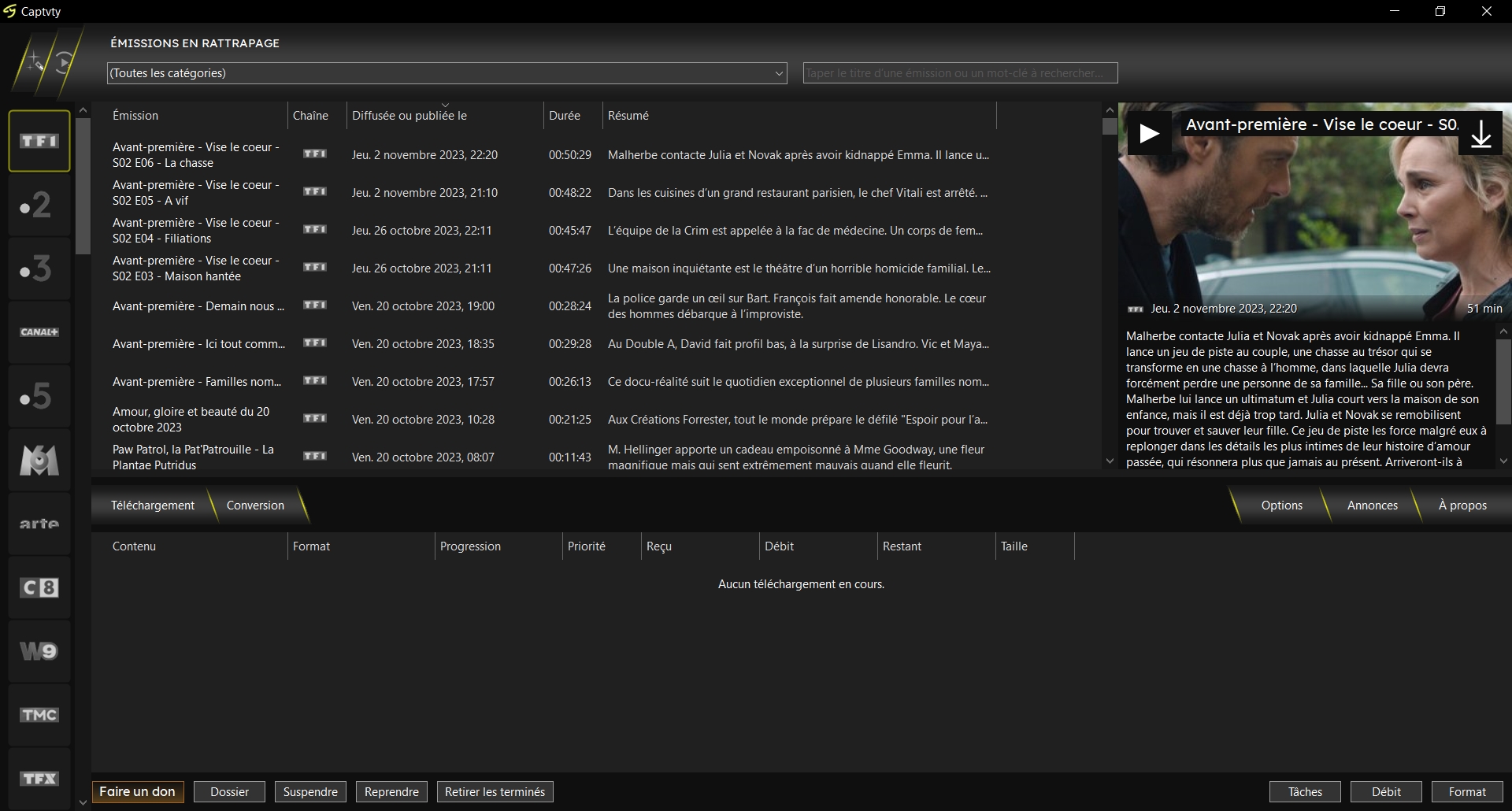
Task: Open the Format button menu
Action: pos(1466,792)
